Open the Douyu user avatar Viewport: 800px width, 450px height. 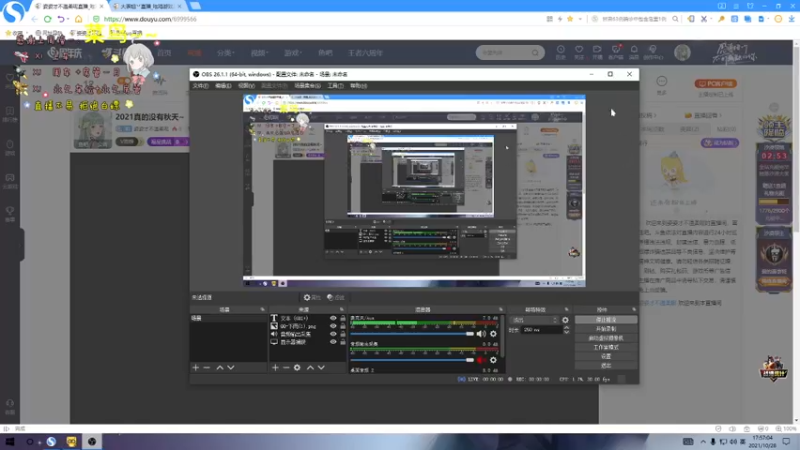click(682, 53)
